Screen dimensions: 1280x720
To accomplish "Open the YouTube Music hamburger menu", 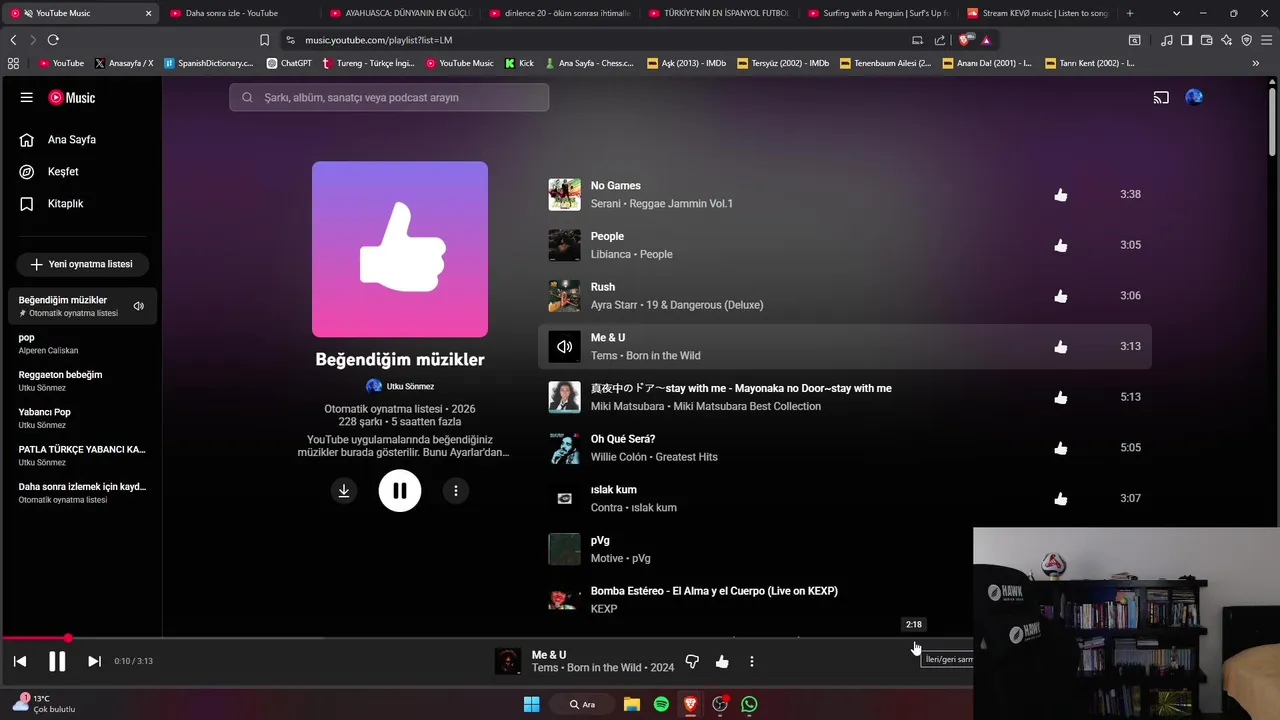I will click(x=27, y=97).
